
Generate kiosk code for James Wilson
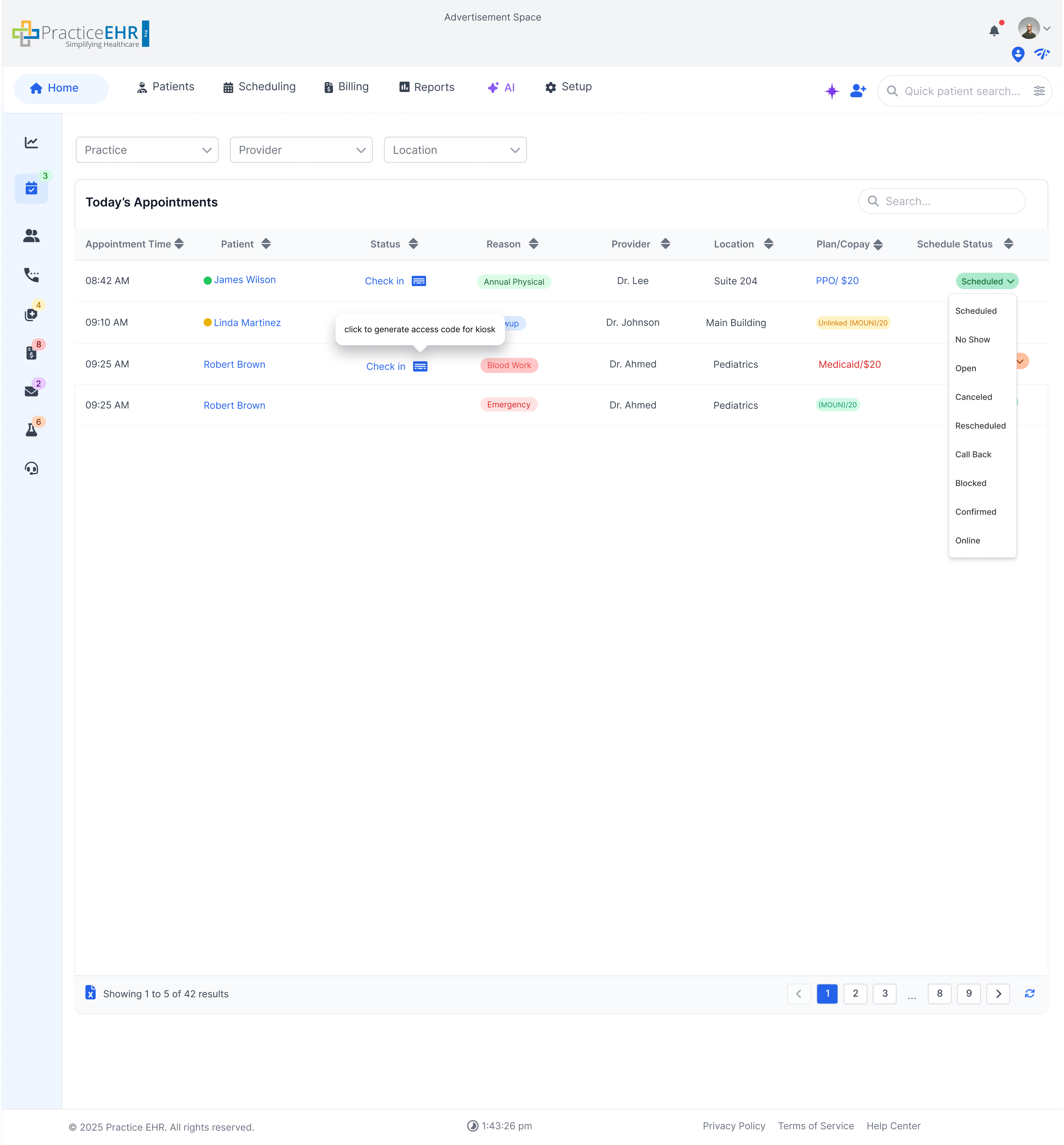[419, 281]
